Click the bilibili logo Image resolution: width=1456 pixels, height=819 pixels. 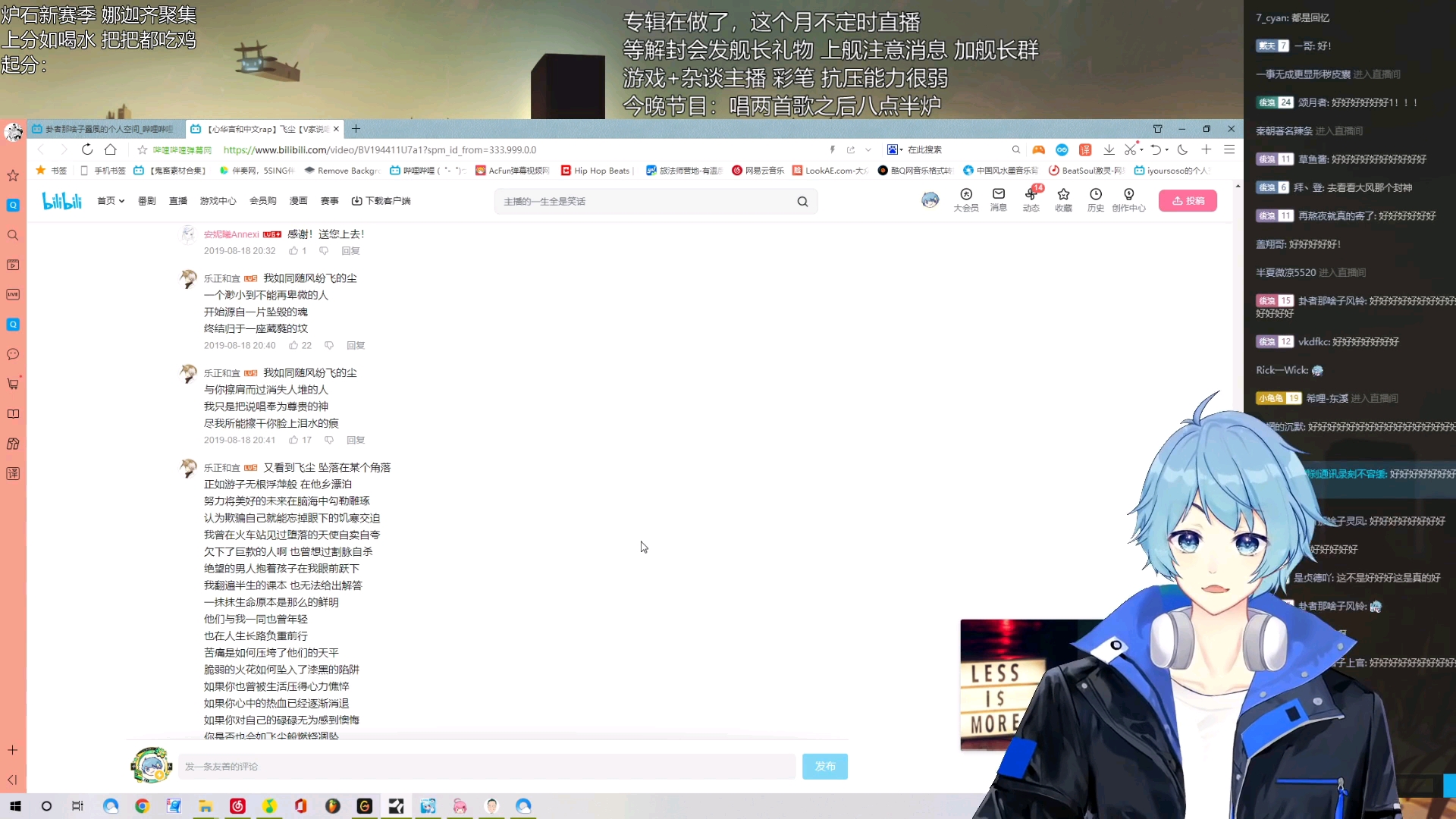click(x=62, y=201)
